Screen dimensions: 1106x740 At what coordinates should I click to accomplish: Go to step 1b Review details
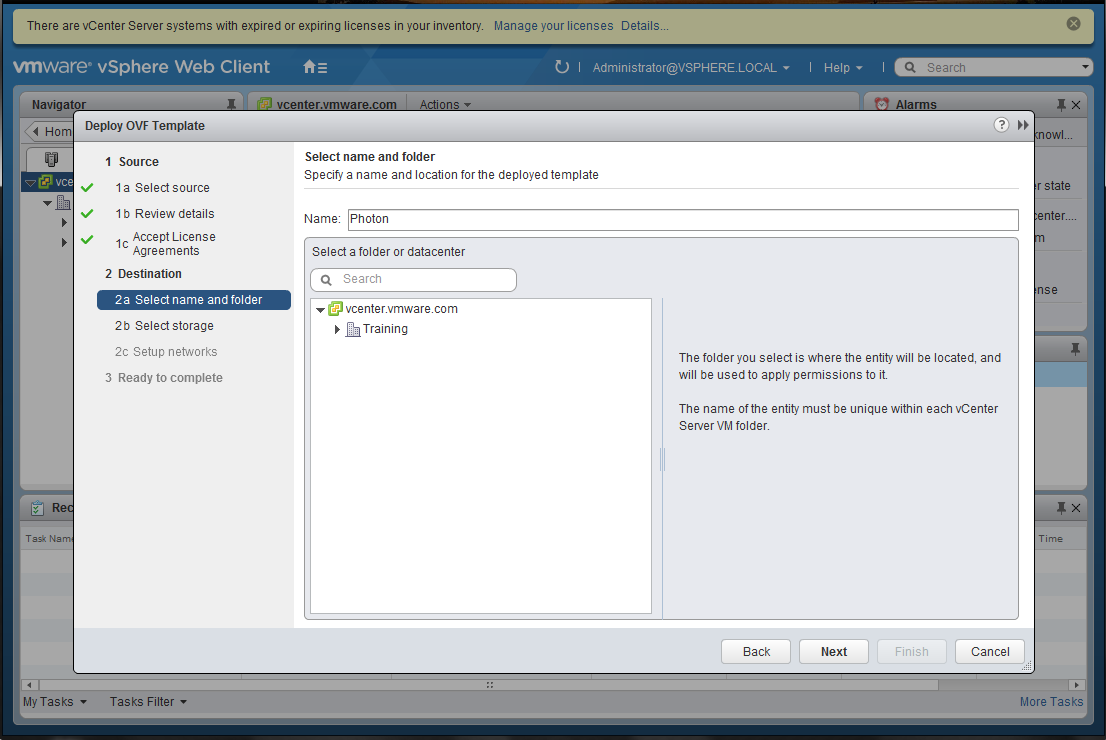pyautogui.click(x=164, y=214)
